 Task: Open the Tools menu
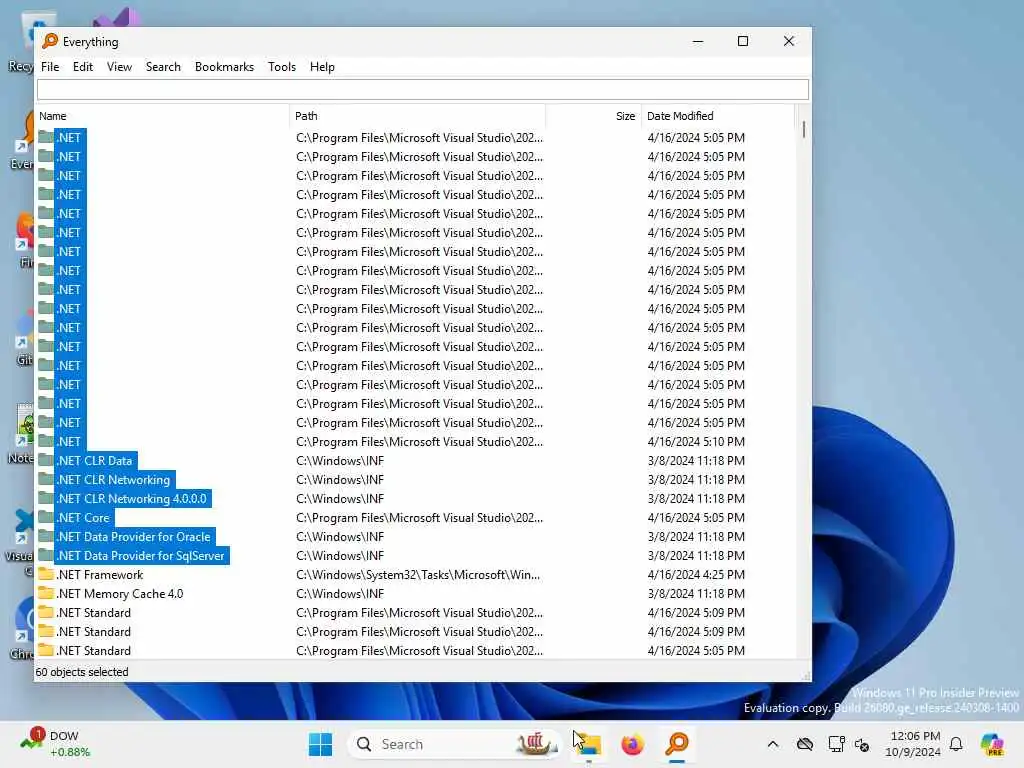coord(281,67)
